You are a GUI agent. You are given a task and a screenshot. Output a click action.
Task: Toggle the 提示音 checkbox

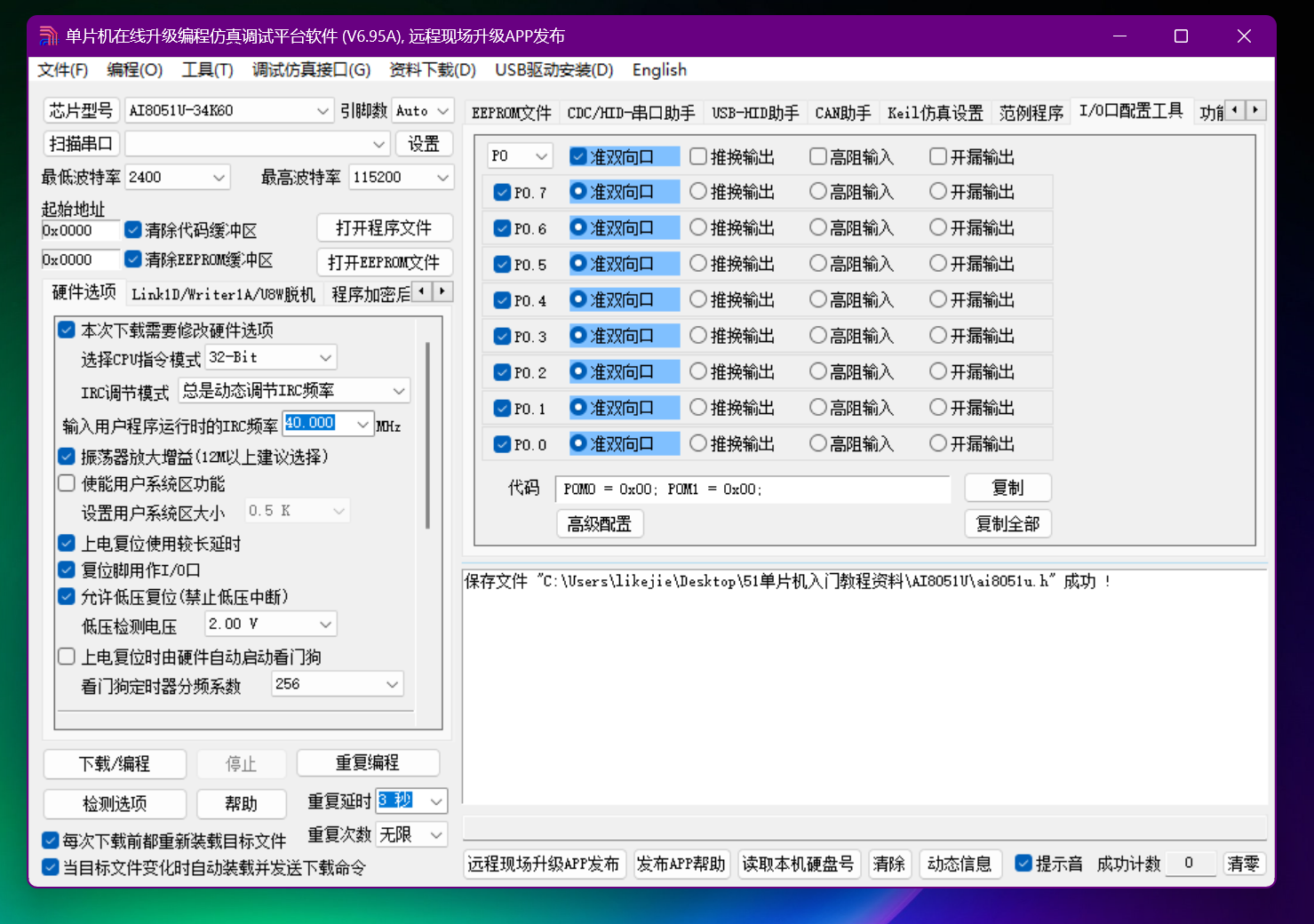[x=1023, y=863]
